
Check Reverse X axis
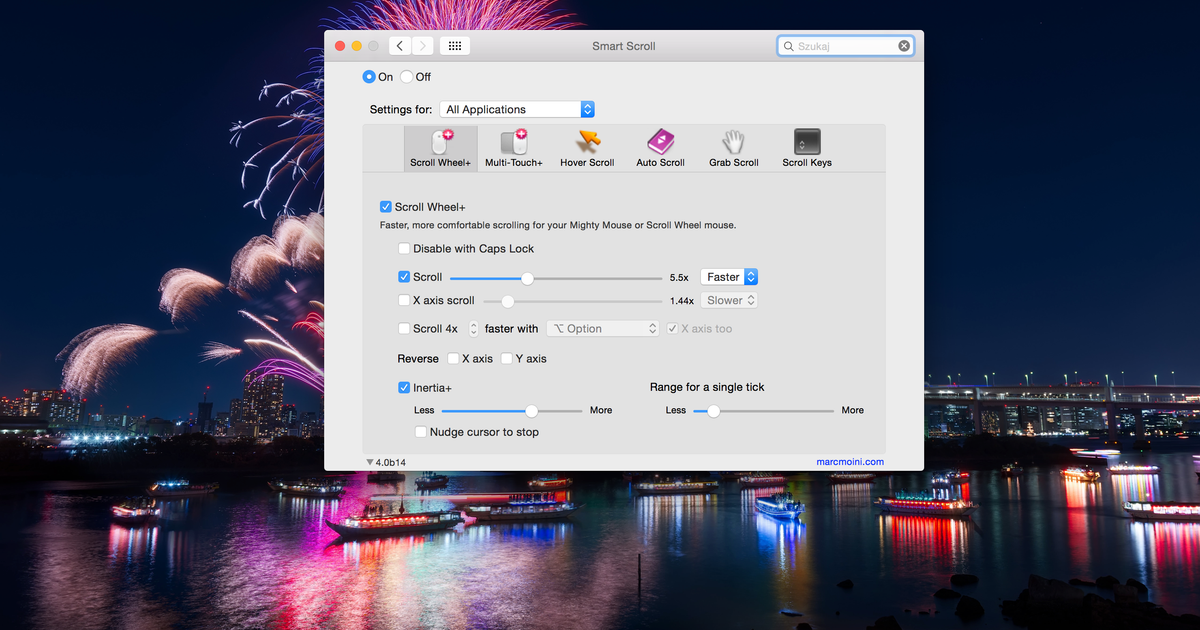[453, 358]
